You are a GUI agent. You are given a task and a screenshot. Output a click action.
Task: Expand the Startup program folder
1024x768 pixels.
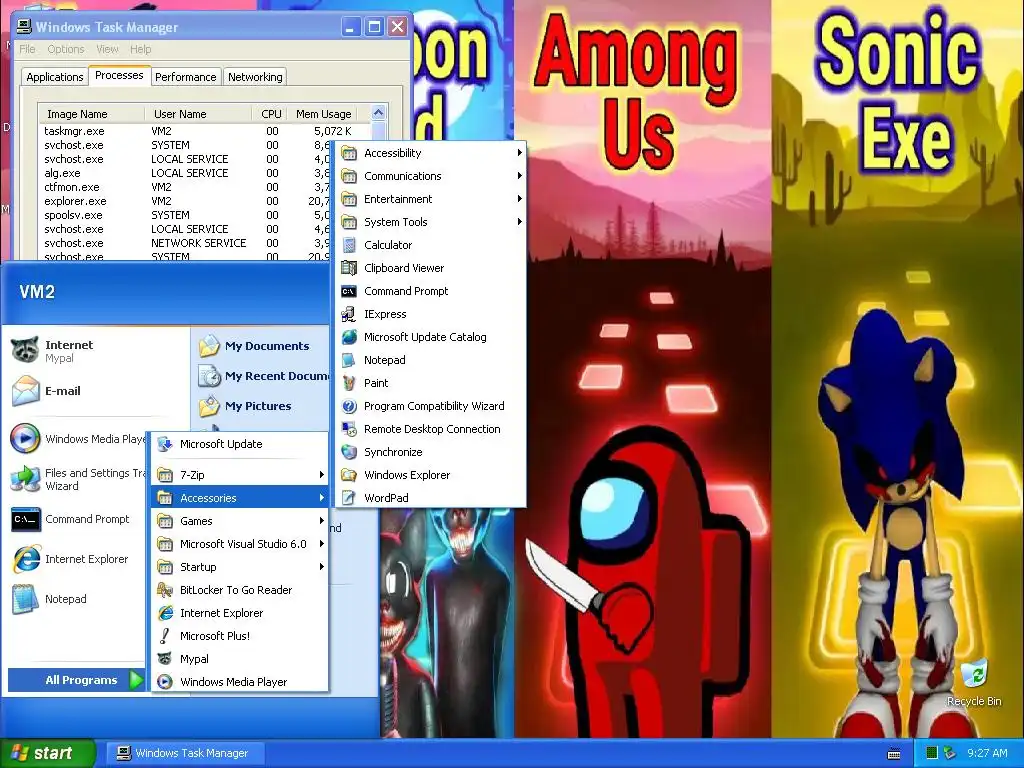click(239, 567)
